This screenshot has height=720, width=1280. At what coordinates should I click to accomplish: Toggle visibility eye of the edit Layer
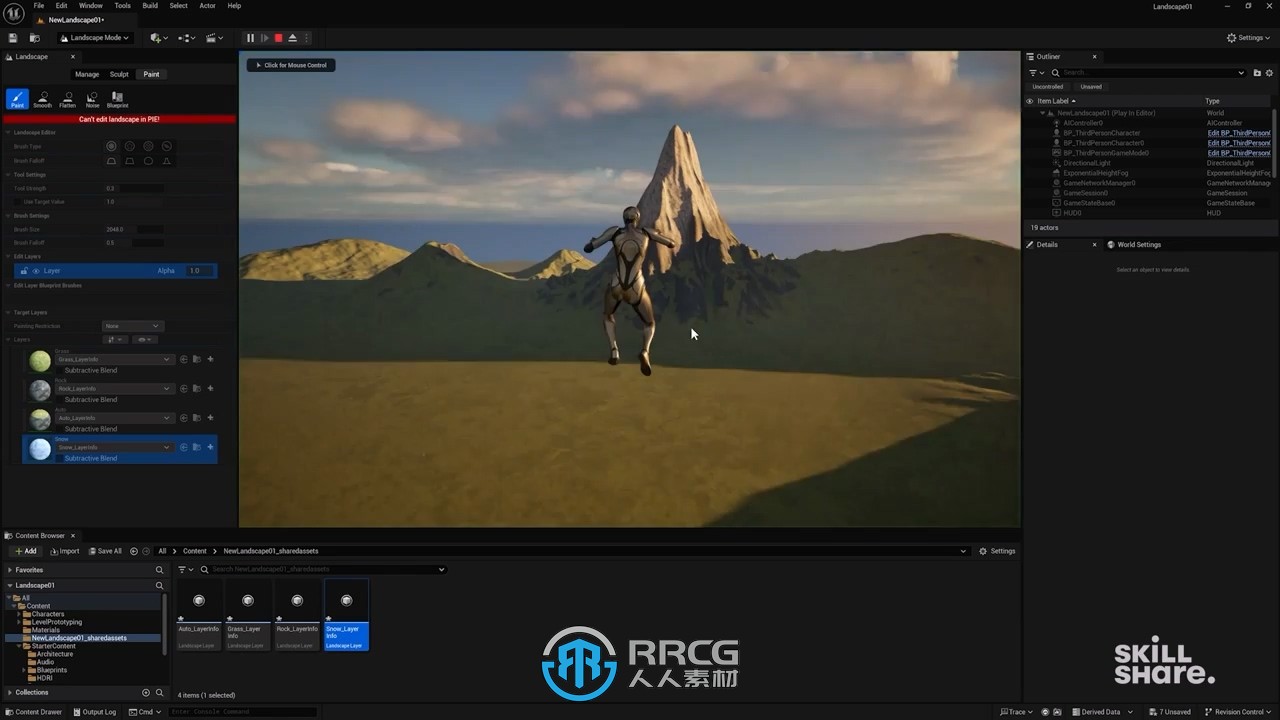(36, 271)
